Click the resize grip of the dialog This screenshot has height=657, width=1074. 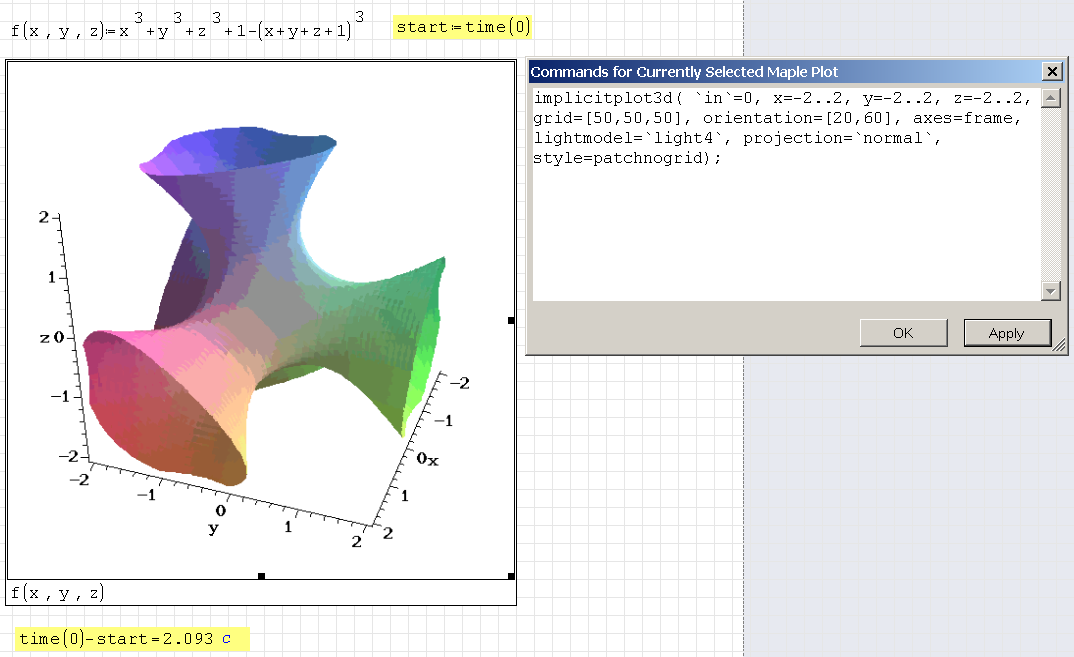pos(1060,346)
